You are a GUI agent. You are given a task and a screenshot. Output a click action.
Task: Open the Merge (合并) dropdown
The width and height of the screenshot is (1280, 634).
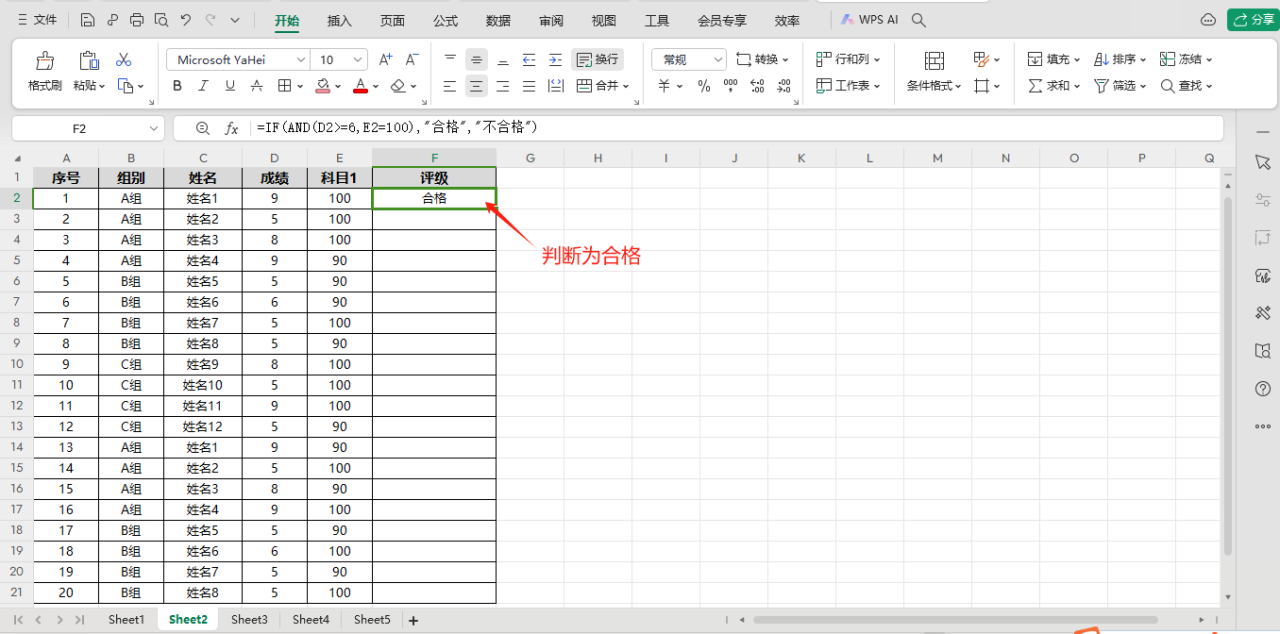(603, 86)
